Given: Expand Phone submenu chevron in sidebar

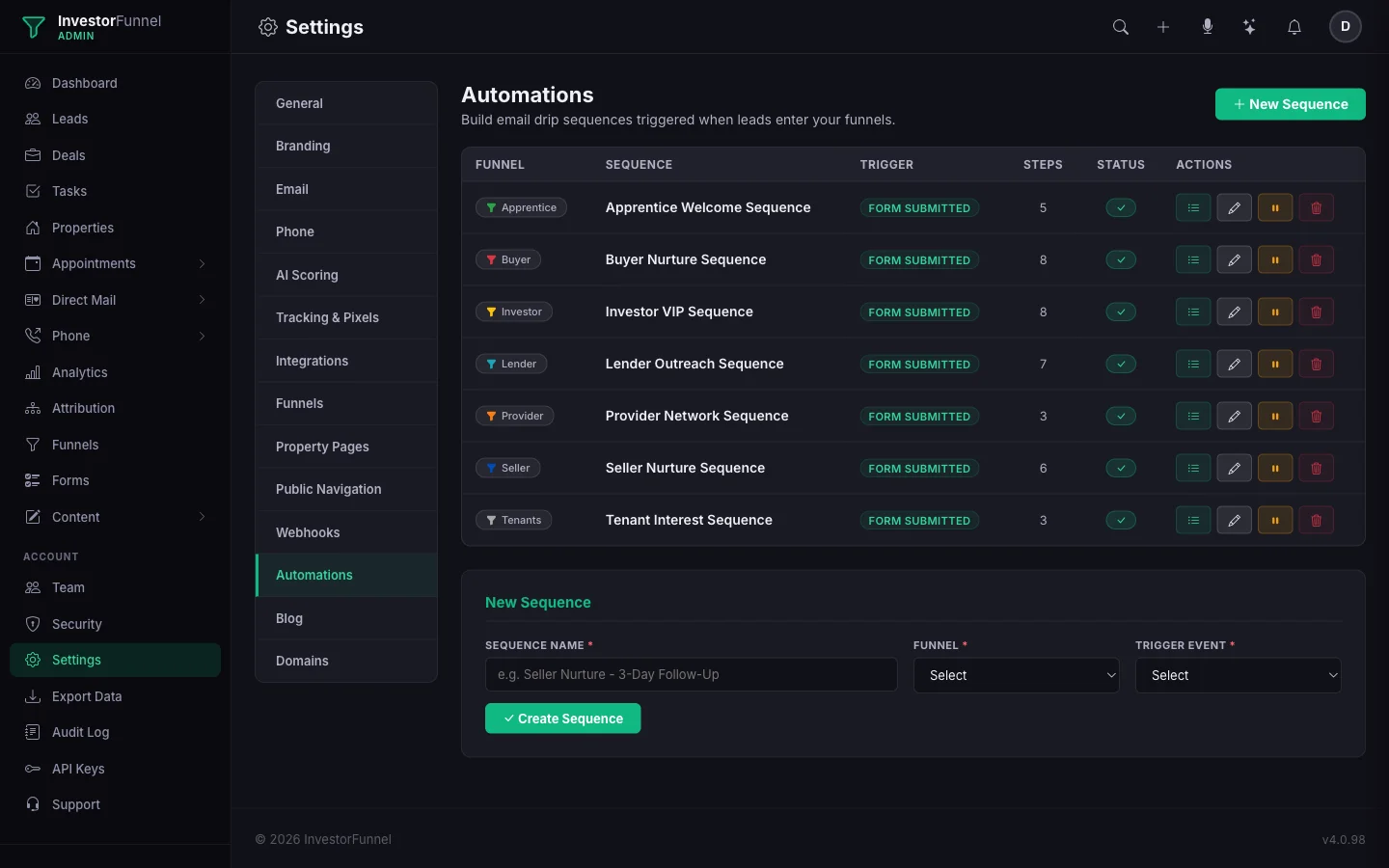Looking at the screenshot, I should pyautogui.click(x=202, y=336).
